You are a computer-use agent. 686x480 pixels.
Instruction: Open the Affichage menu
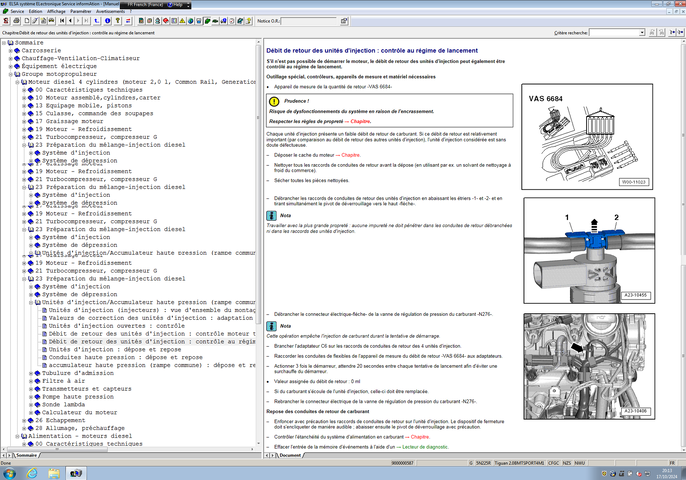click(56, 11)
